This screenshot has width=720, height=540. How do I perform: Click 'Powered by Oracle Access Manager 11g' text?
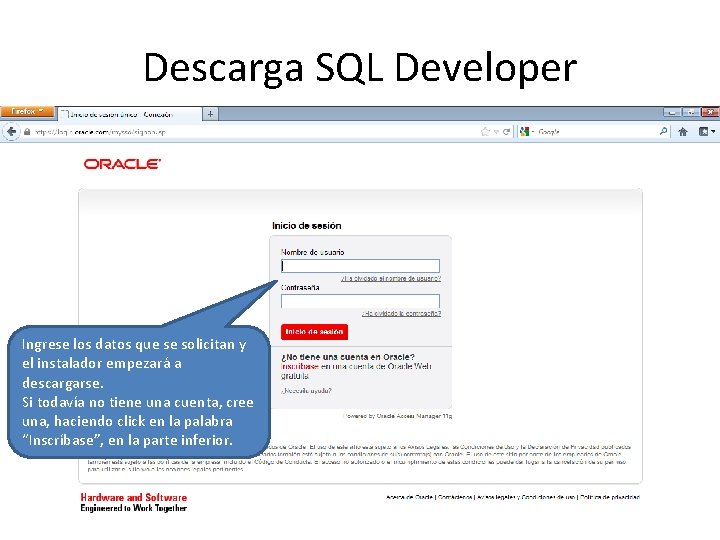(398, 416)
